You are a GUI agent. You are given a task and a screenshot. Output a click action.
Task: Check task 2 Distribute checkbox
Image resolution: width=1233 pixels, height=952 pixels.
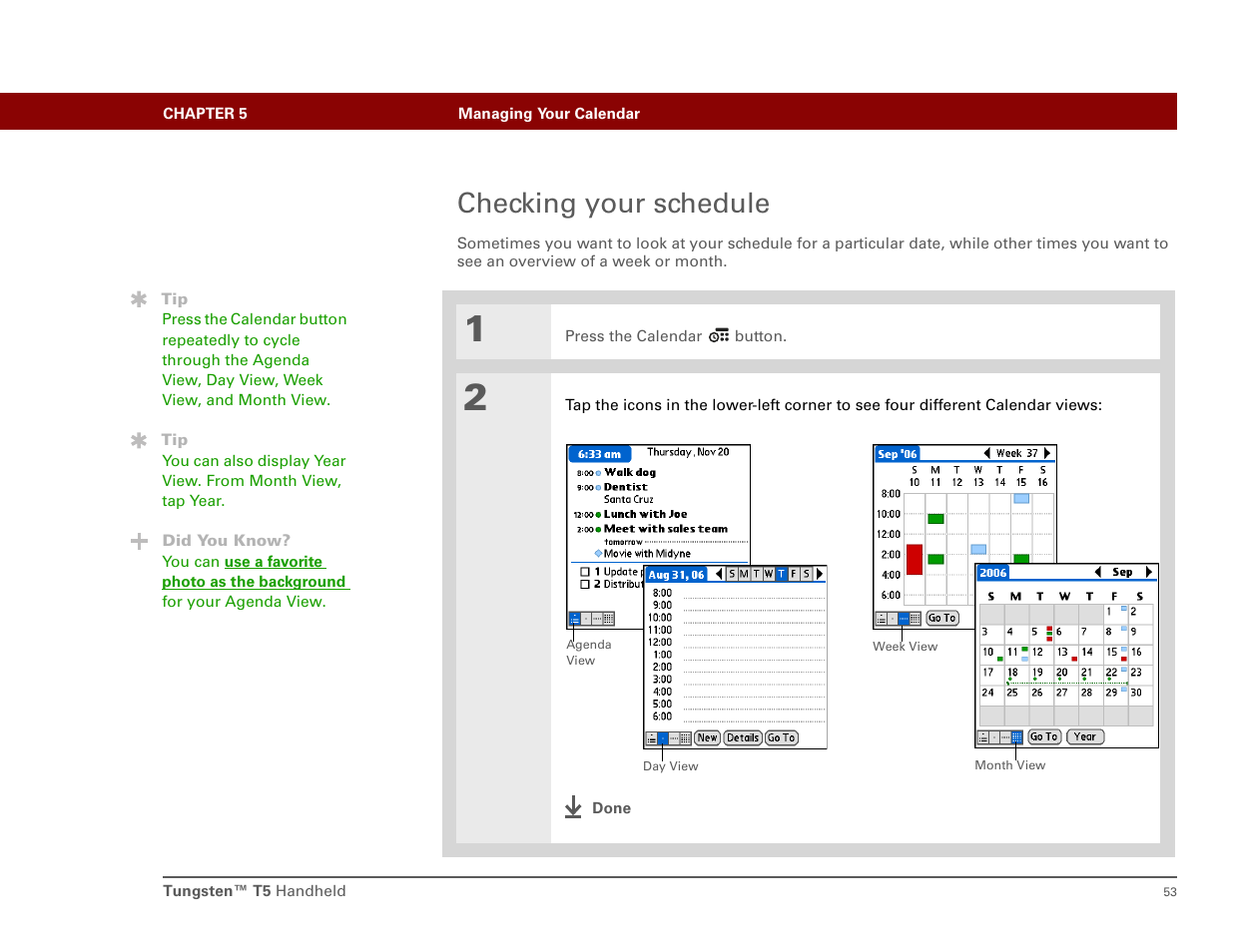pos(585,584)
